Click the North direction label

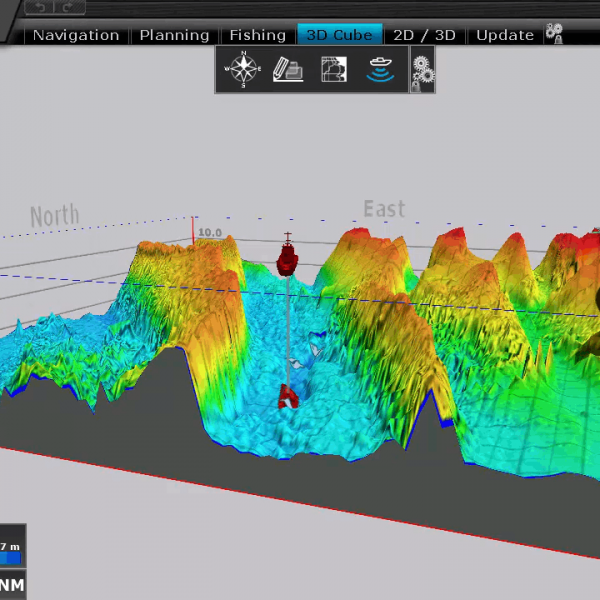[x=54, y=215]
